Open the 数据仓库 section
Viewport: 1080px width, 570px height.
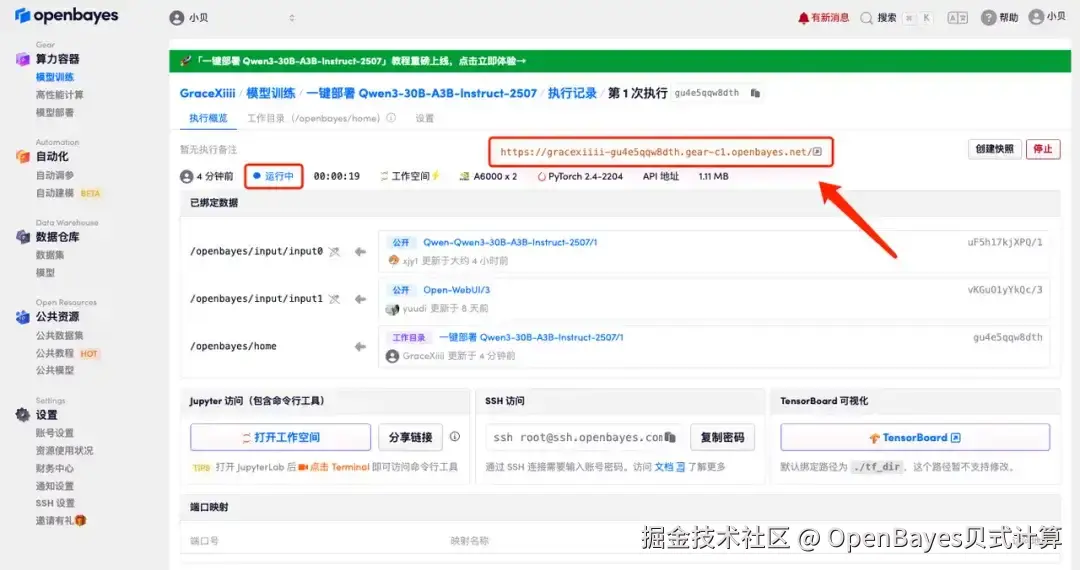coord(57,237)
